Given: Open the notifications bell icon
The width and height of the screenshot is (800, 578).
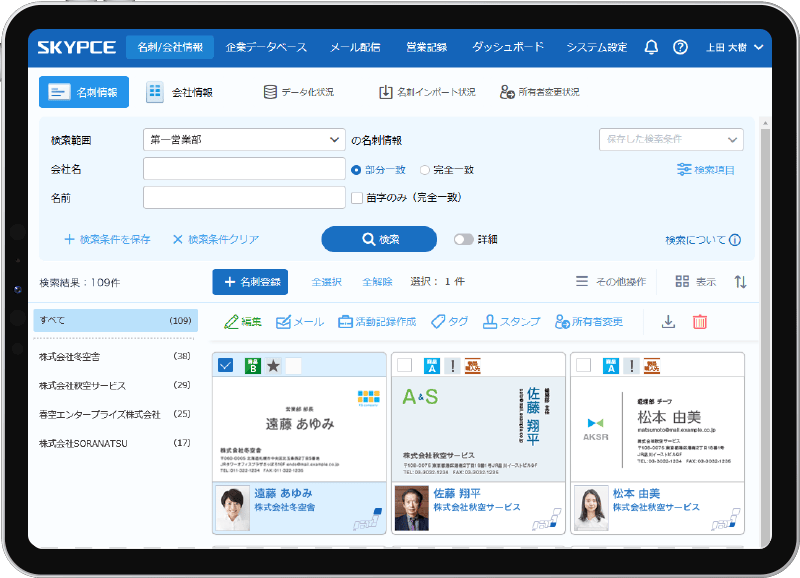Looking at the screenshot, I should [x=651, y=47].
